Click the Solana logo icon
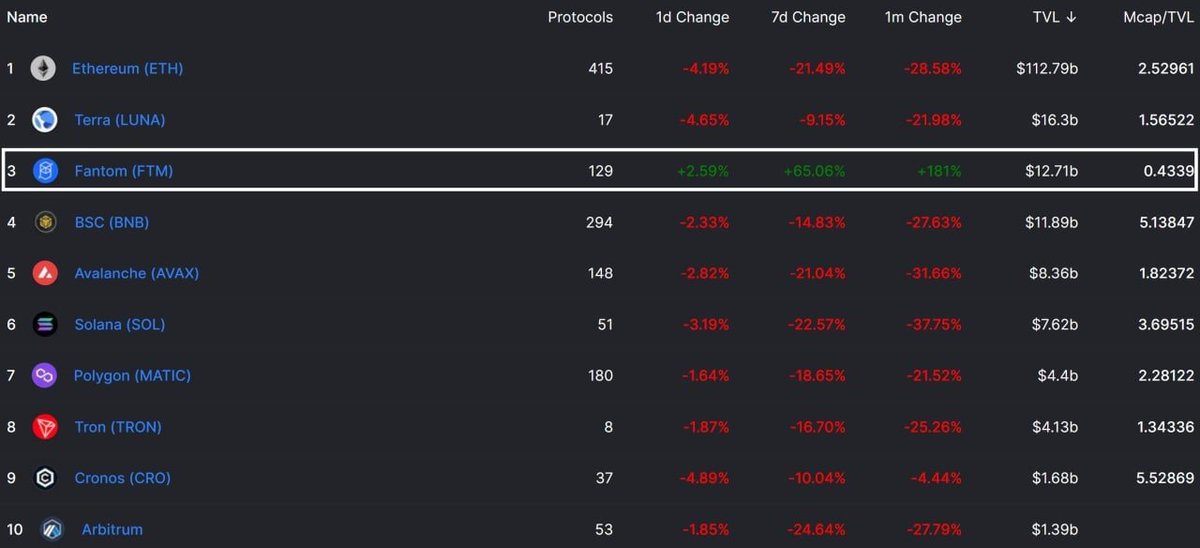 [x=45, y=324]
